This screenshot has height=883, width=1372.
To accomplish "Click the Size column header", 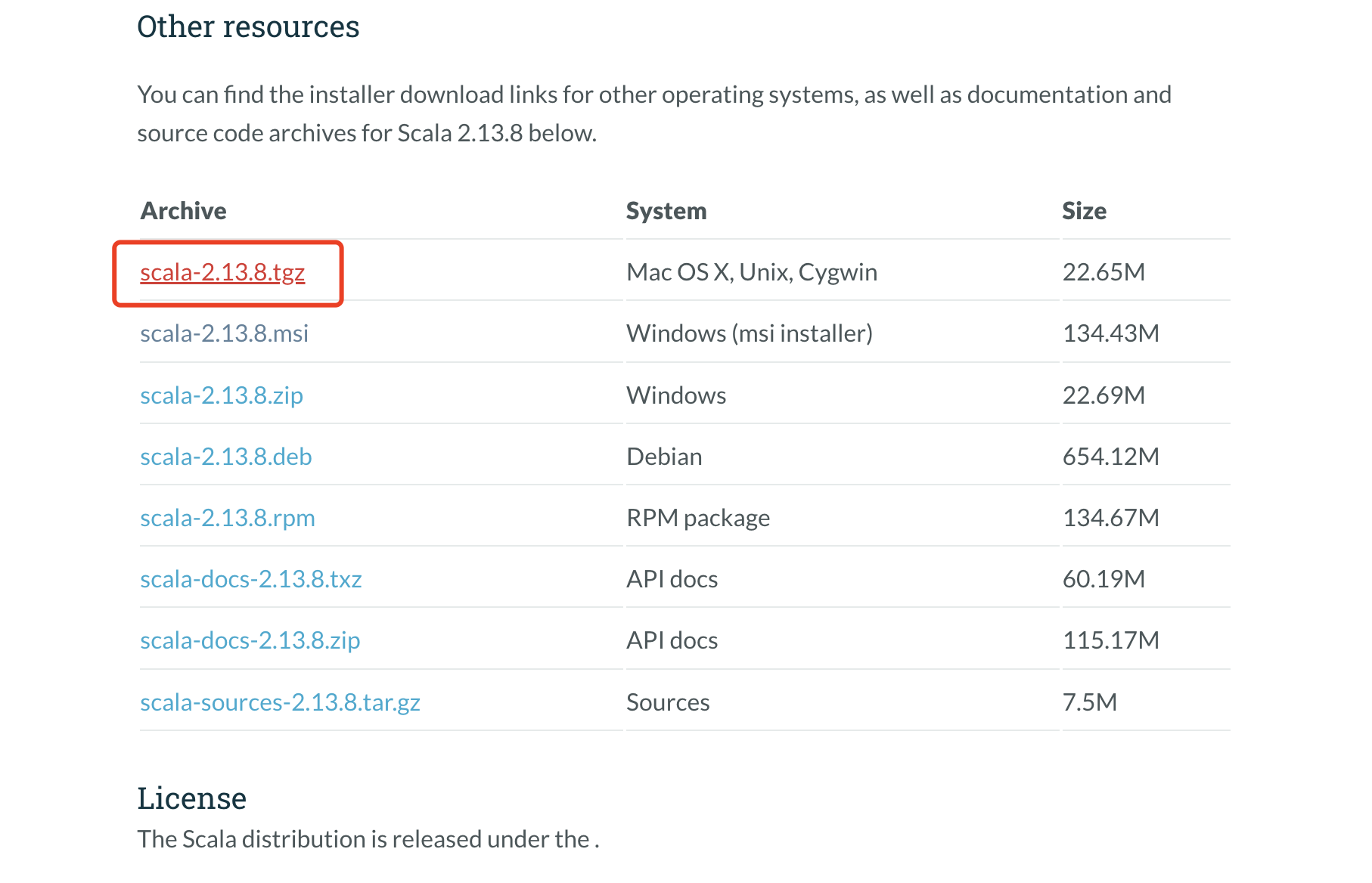I will 1083,211.
